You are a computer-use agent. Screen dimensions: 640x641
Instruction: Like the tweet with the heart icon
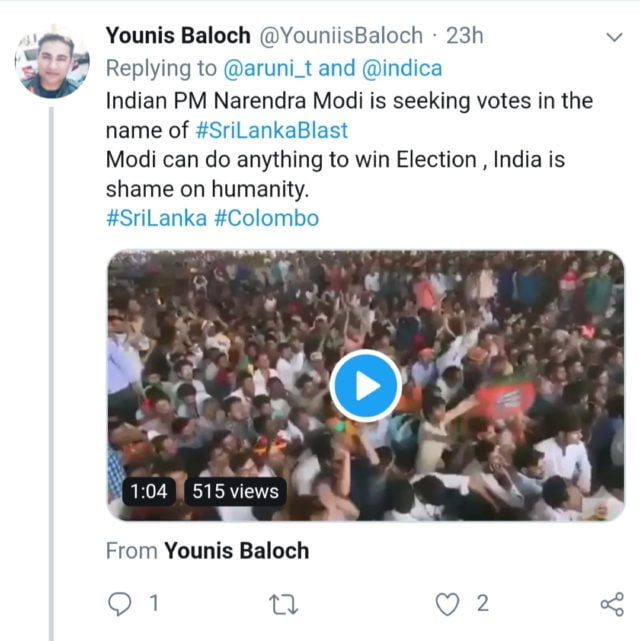click(449, 603)
